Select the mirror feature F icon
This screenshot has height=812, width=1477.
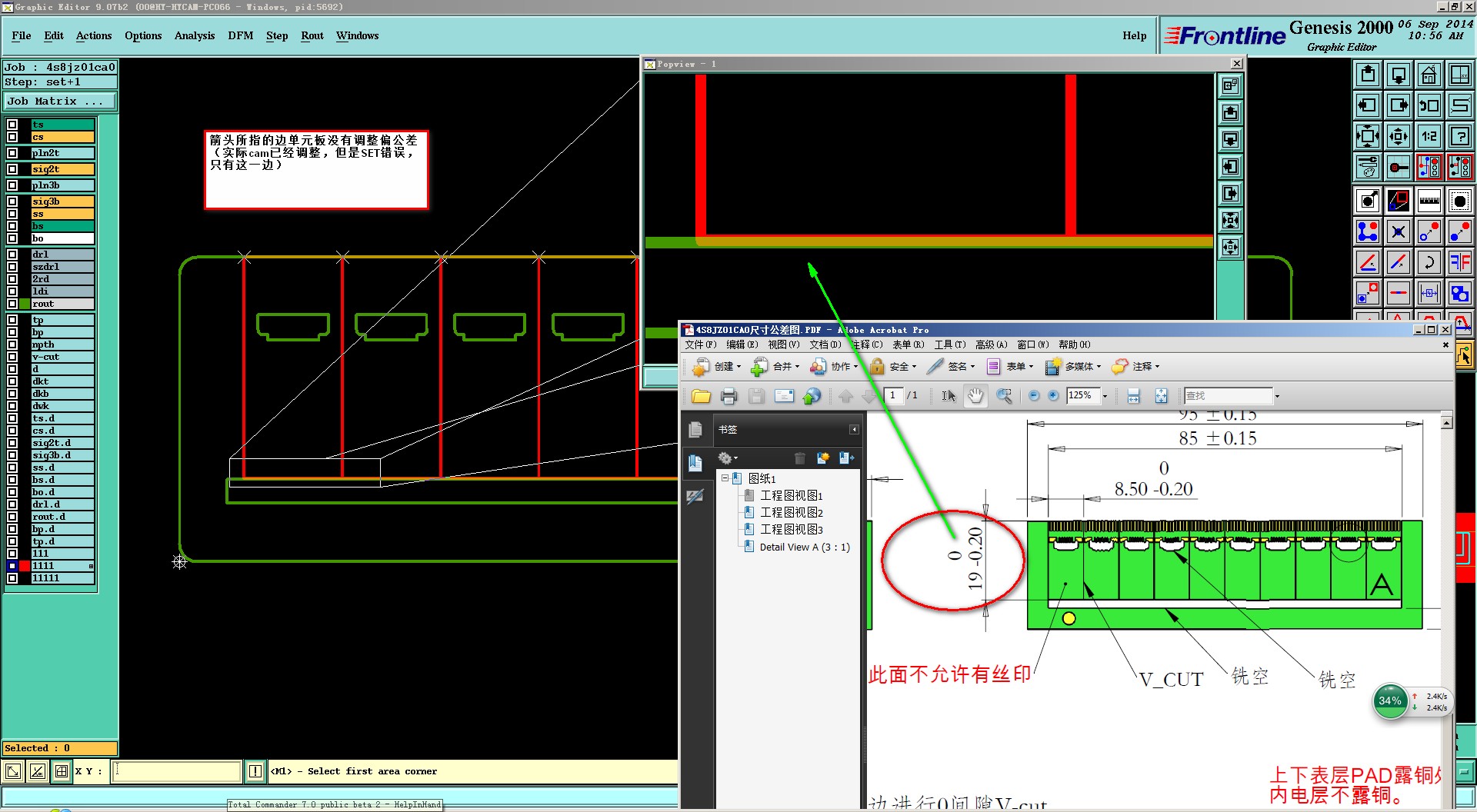pos(1460,262)
